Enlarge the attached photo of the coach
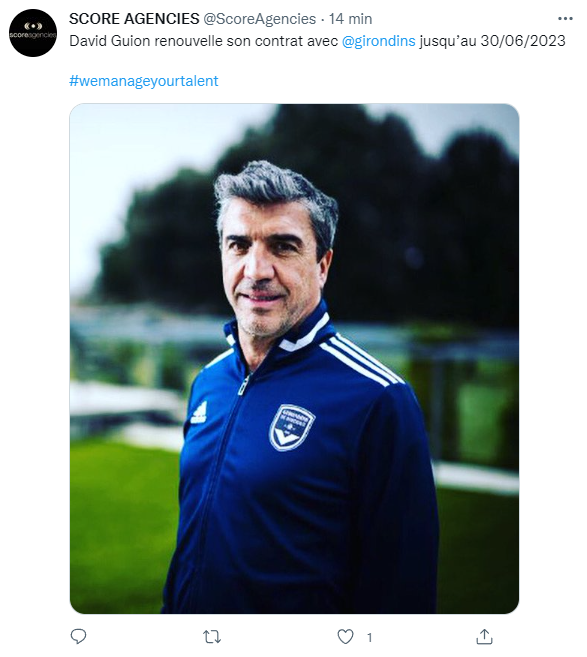Screen dimensions: 587x657 coord(294,359)
